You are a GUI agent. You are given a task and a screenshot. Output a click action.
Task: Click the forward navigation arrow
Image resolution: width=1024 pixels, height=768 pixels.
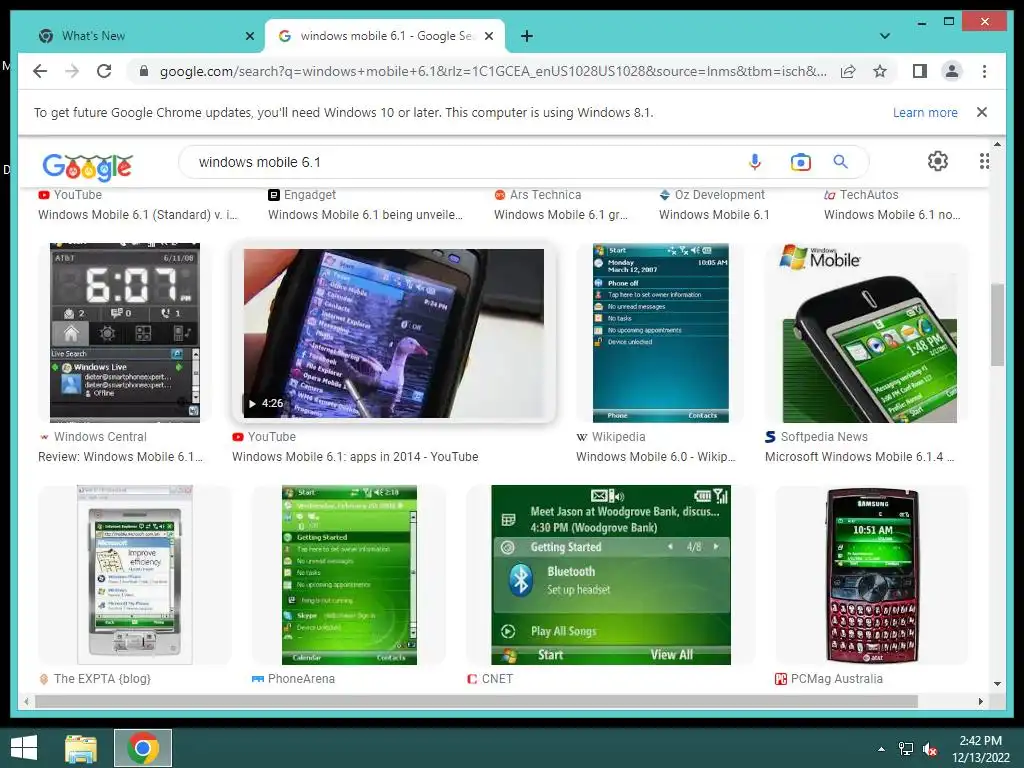(72, 71)
